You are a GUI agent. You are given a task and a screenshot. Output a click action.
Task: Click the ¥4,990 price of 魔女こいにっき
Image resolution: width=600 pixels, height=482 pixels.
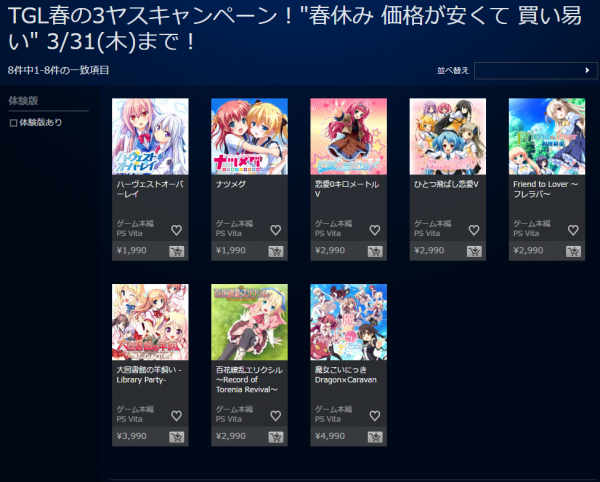coord(330,436)
